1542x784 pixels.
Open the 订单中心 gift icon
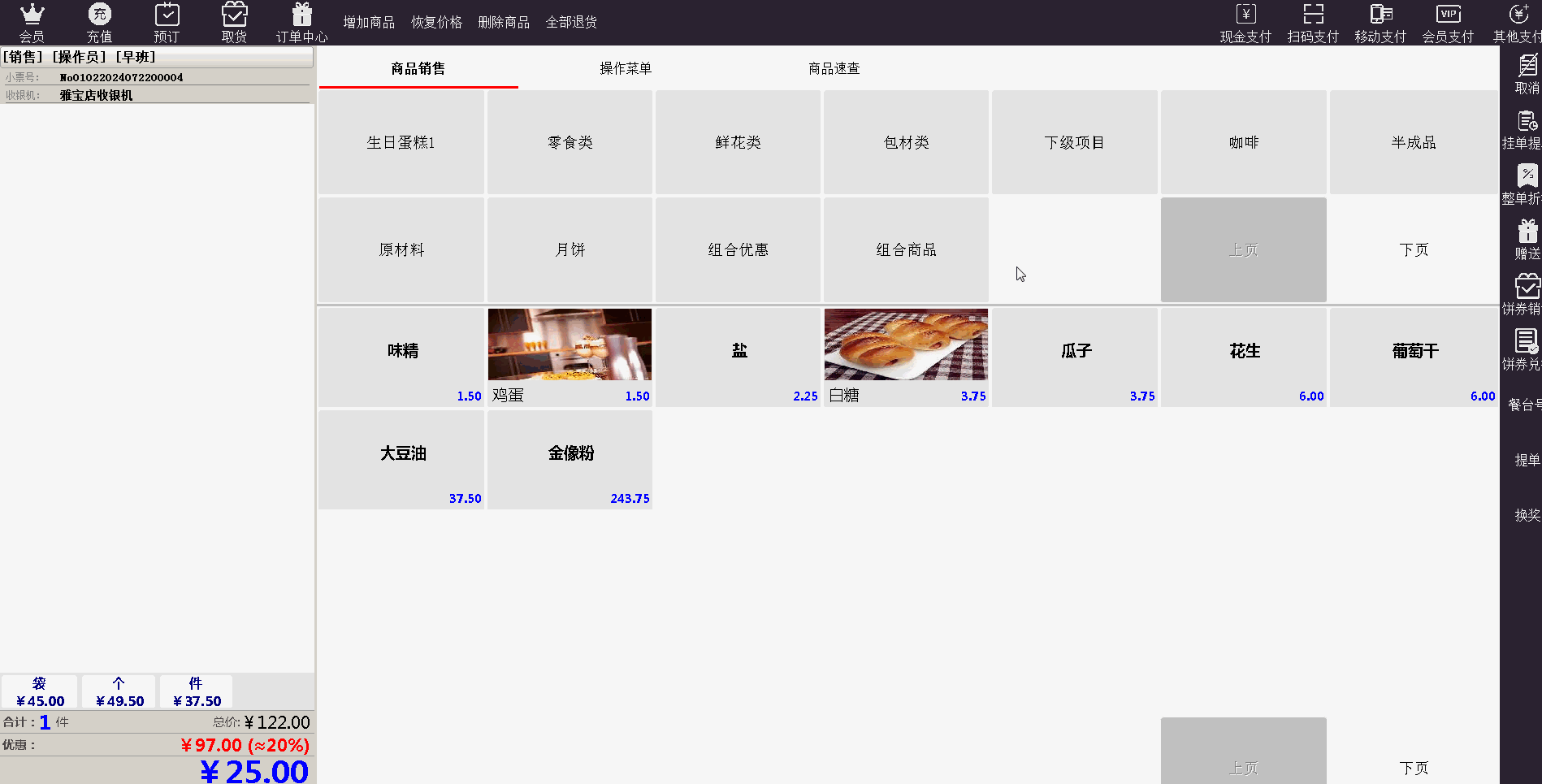[x=301, y=23]
